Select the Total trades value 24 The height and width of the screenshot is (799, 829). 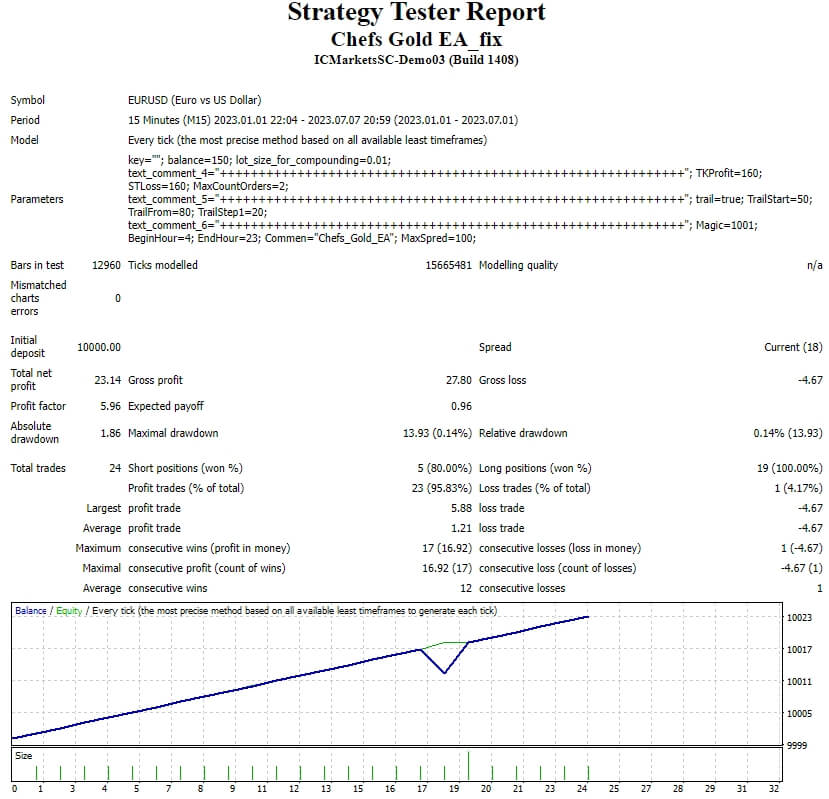coord(115,468)
